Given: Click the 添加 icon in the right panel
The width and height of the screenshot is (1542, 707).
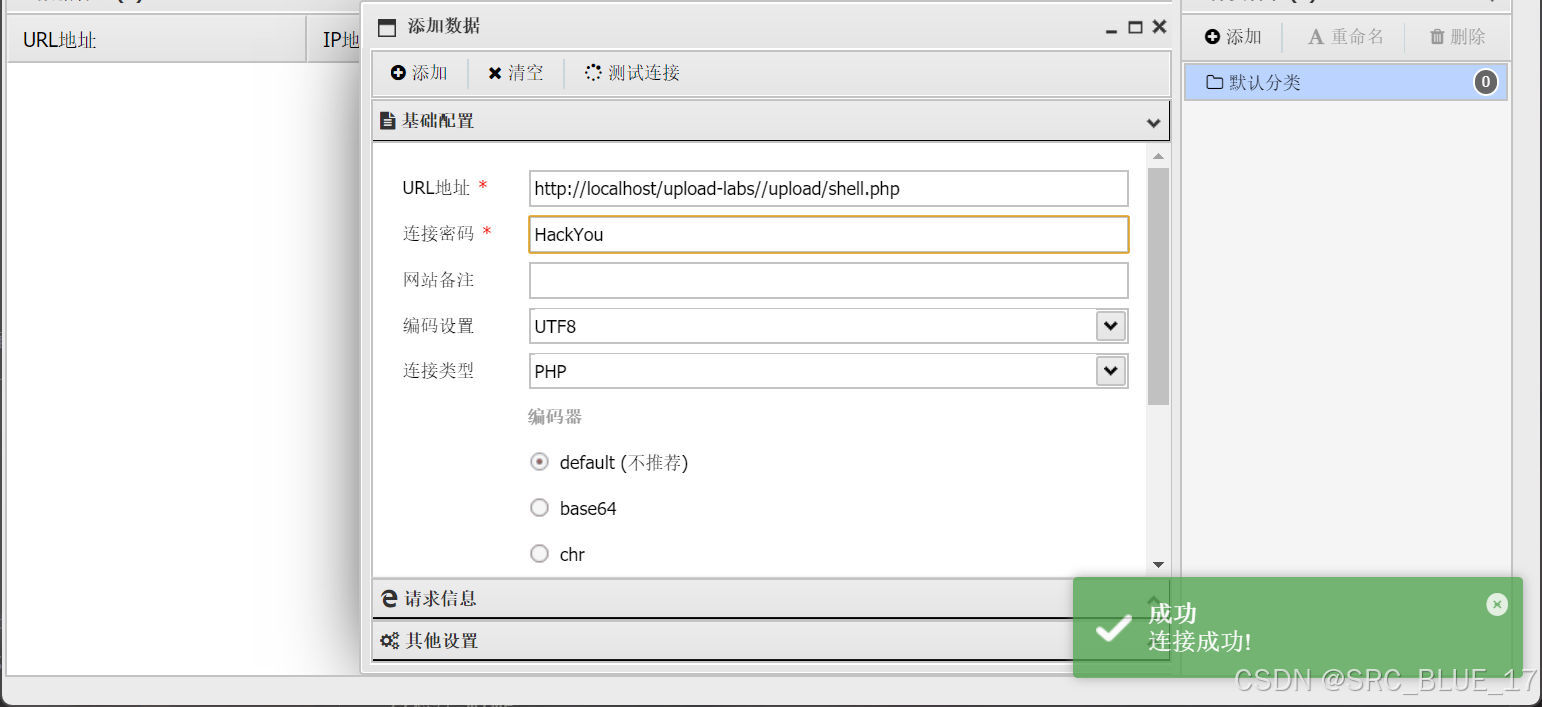Looking at the screenshot, I should pos(1212,37).
